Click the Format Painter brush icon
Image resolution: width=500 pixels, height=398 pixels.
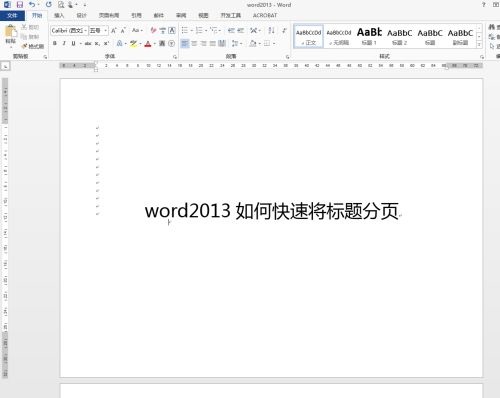[24, 46]
